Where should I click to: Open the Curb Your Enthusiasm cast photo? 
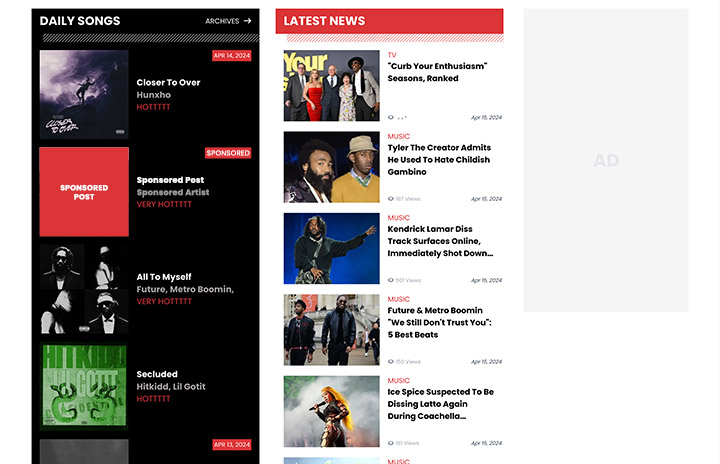pos(331,86)
